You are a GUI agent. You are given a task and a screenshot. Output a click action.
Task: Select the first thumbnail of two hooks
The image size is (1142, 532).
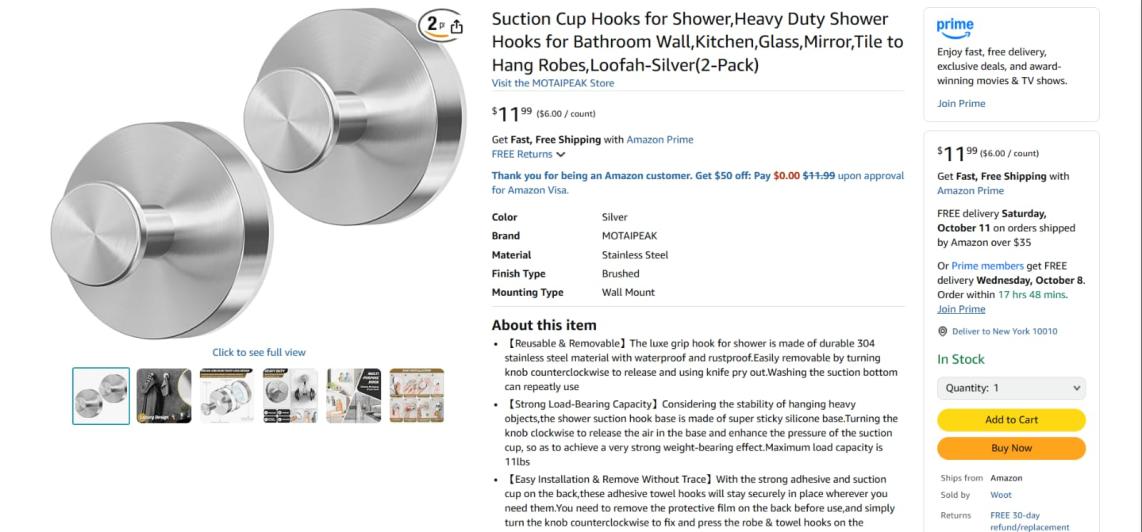(x=101, y=396)
